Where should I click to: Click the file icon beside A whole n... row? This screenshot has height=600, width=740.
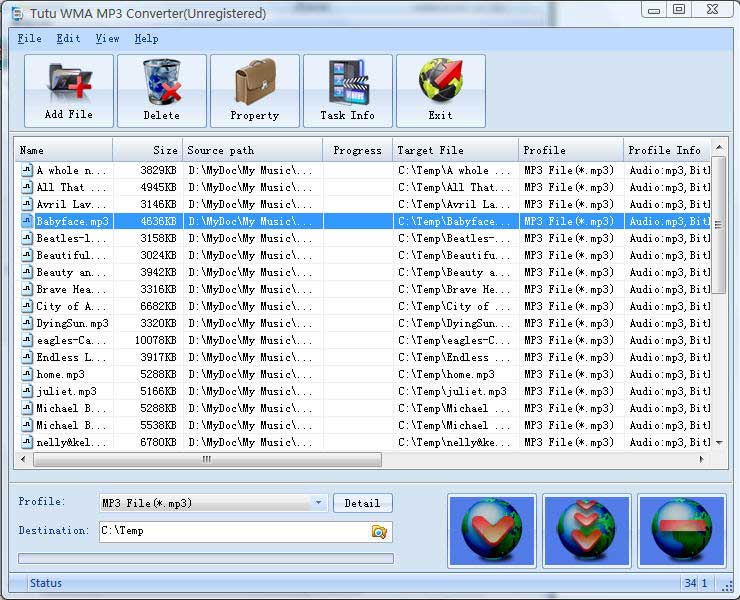pyautogui.click(x=27, y=170)
